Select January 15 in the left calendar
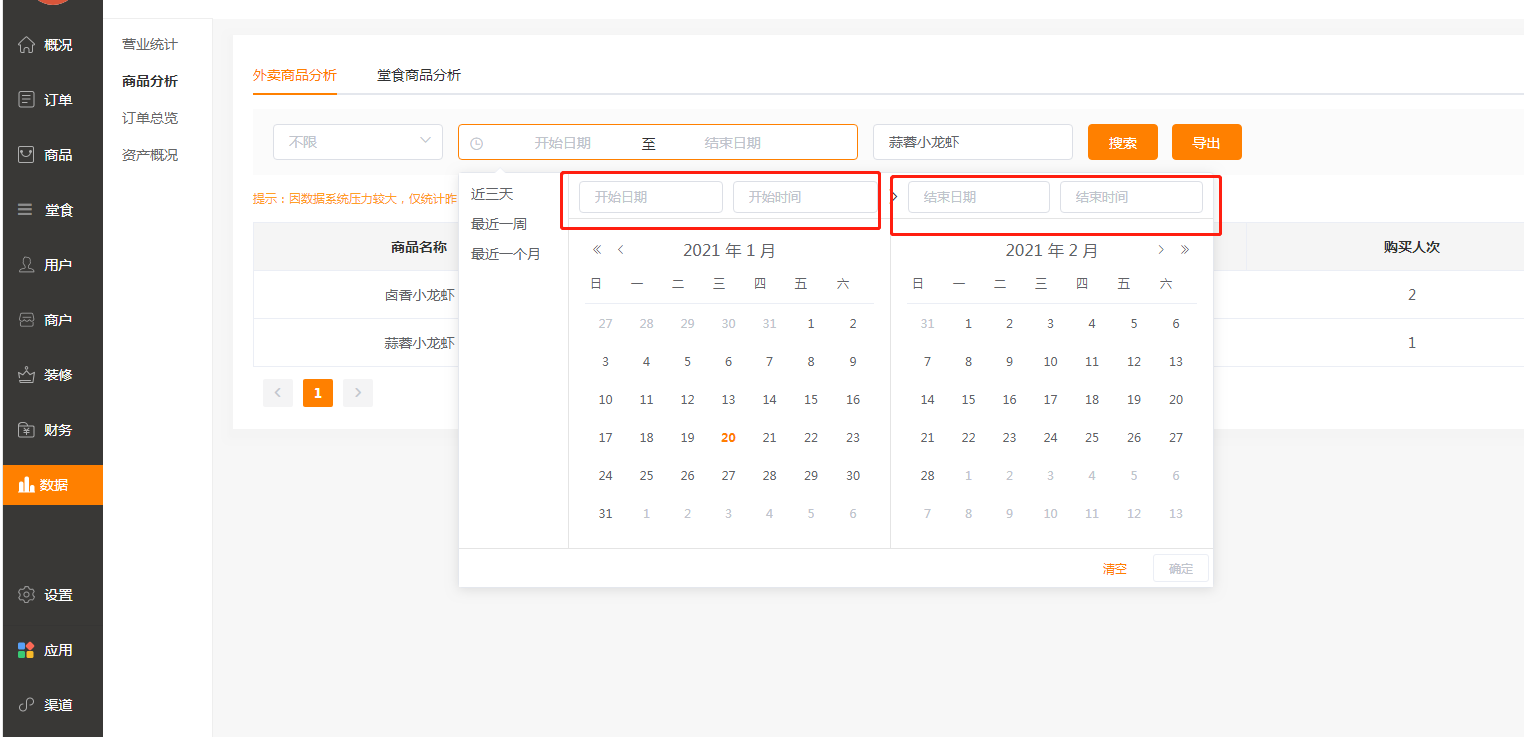 811,400
